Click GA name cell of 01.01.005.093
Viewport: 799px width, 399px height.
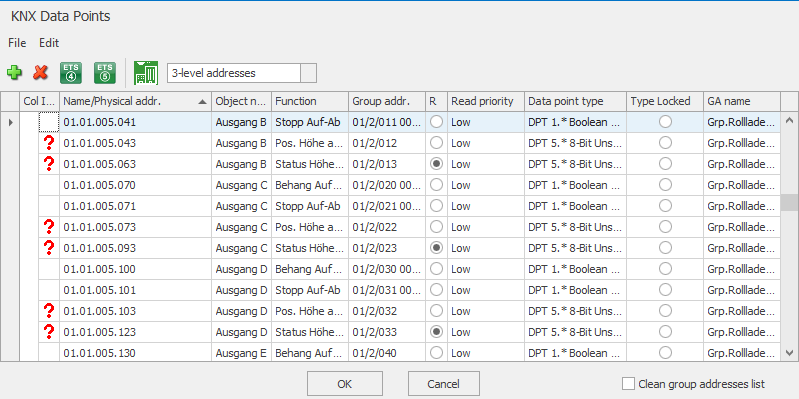742,248
